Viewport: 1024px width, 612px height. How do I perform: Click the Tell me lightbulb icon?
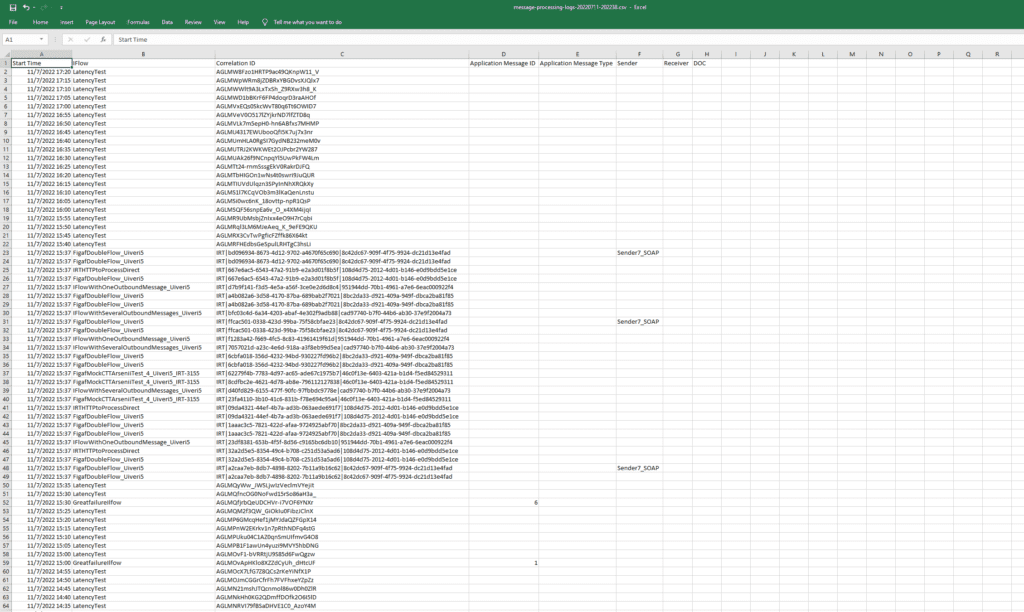pyautogui.click(x=264, y=22)
